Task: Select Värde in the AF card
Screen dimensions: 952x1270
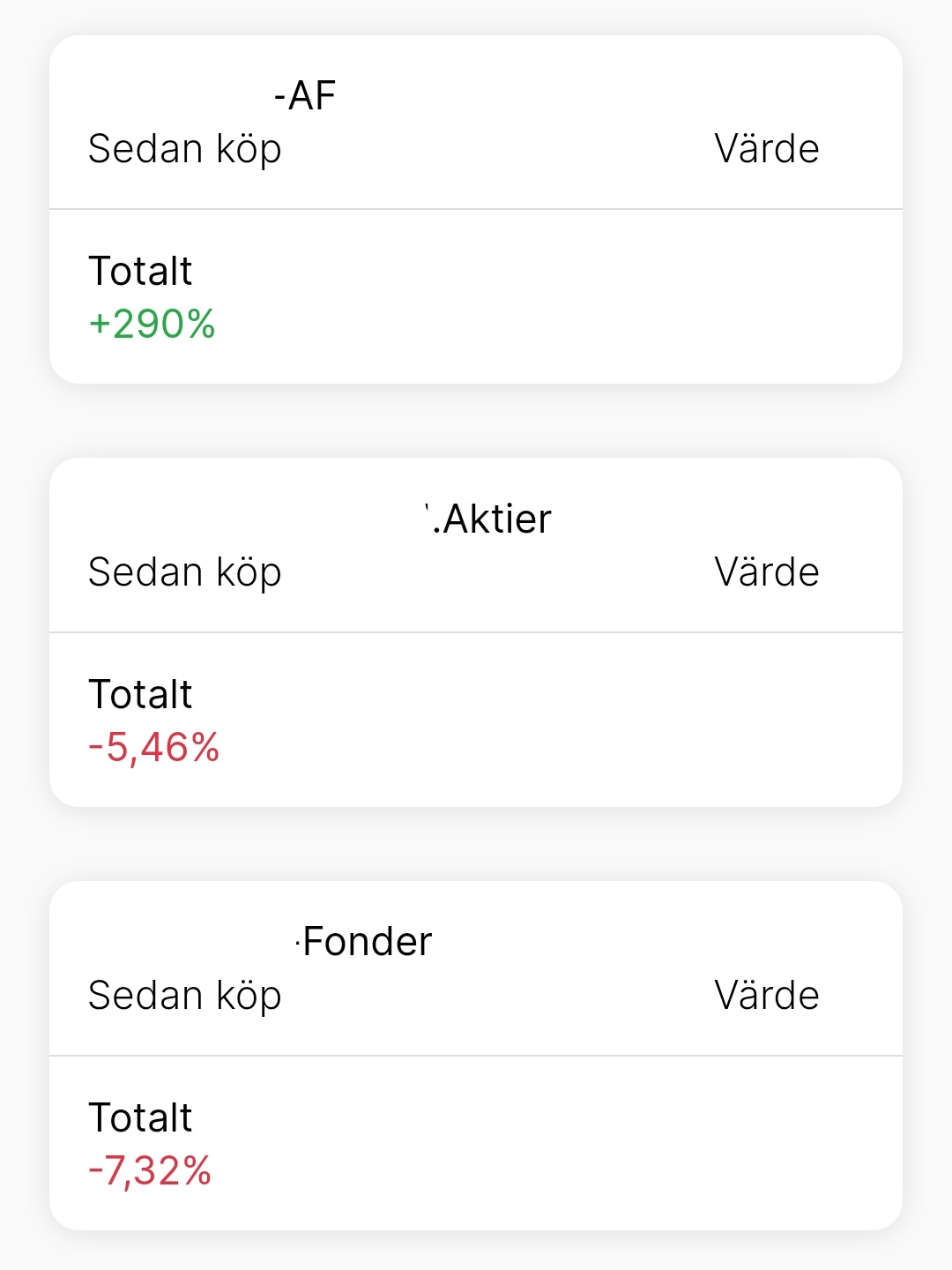Action: pyautogui.click(x=766, y=149)
